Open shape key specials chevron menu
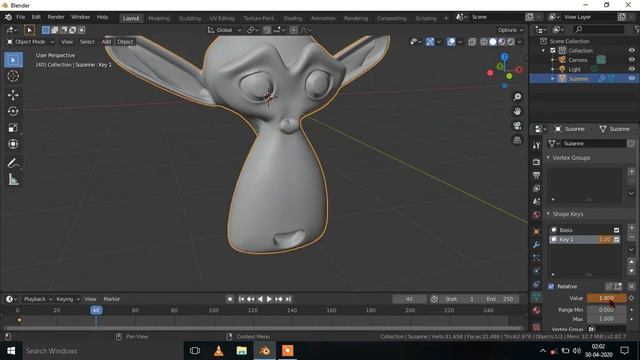Viewport: 640px width, 360px height. [x=631, y=249]
